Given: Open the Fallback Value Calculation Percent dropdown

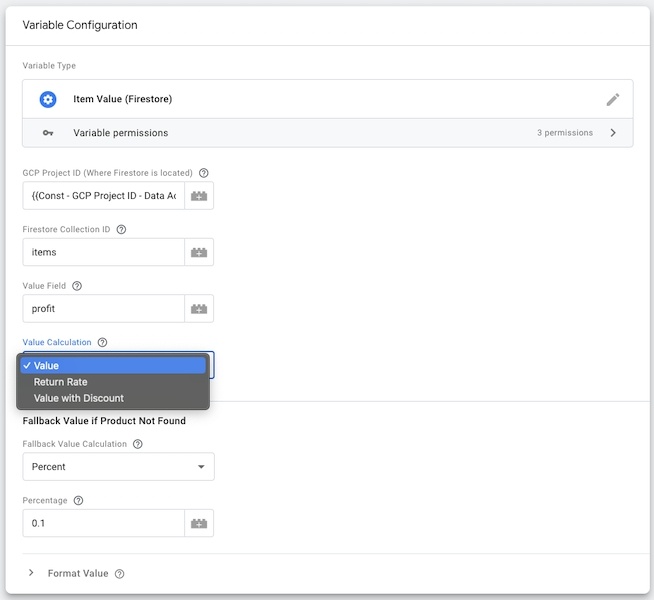Looking at the screenshot, I should point(118,467).
